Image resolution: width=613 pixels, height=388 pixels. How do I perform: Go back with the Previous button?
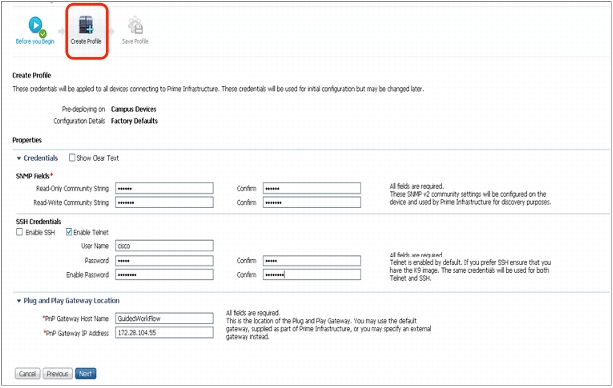coord(57,374)
